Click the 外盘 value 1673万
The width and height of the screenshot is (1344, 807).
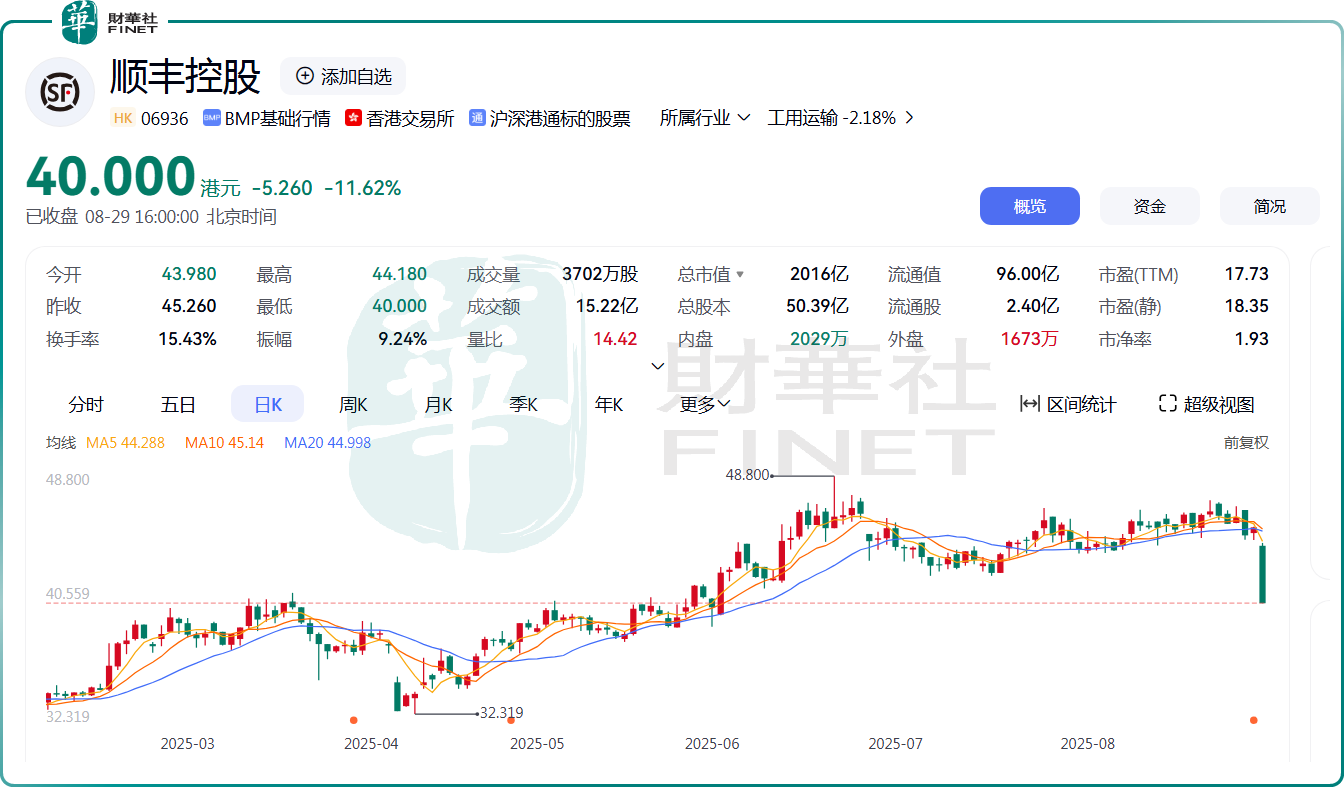coord(1029,339)
